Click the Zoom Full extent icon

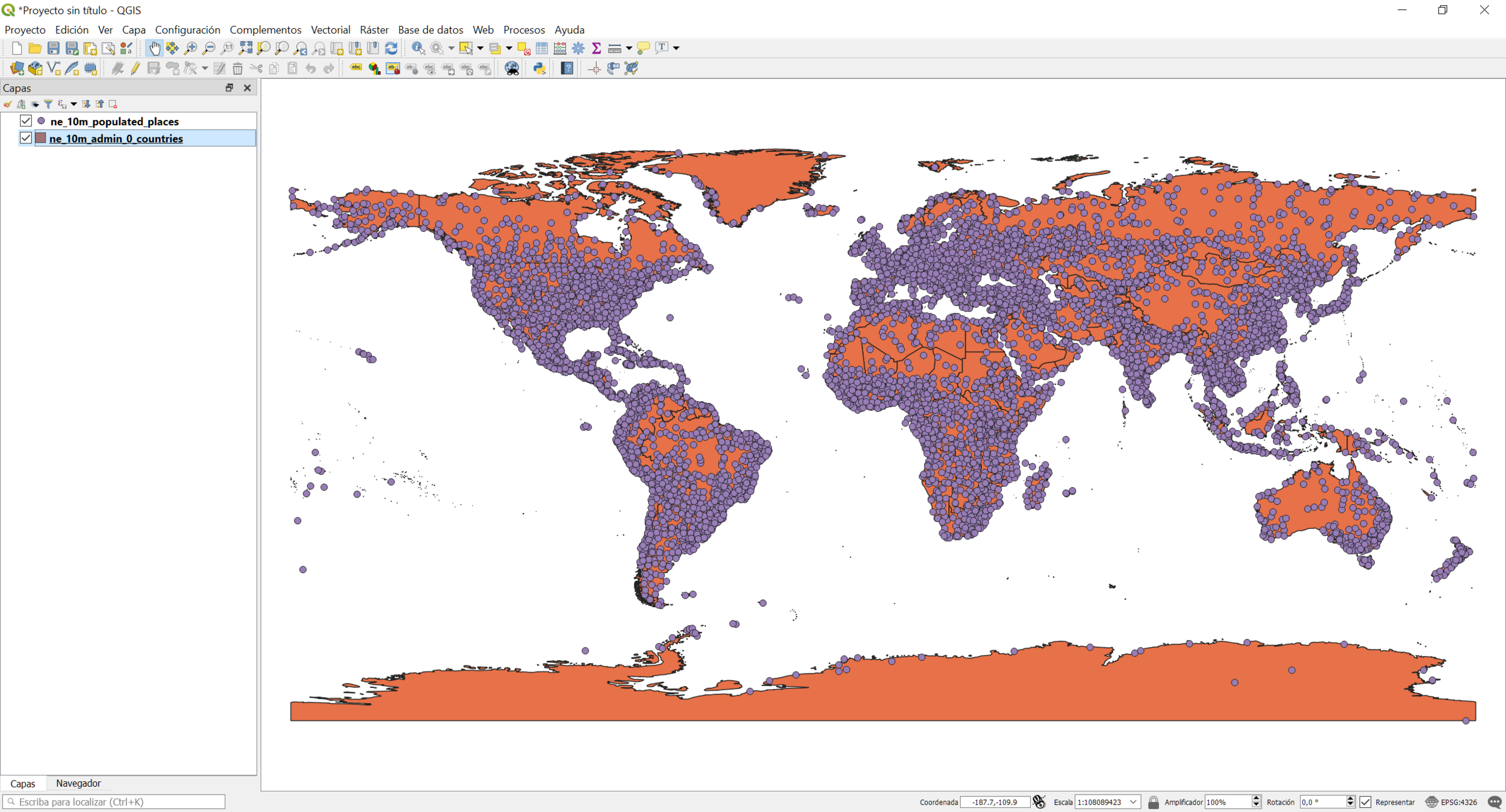[x=246, y=48]
